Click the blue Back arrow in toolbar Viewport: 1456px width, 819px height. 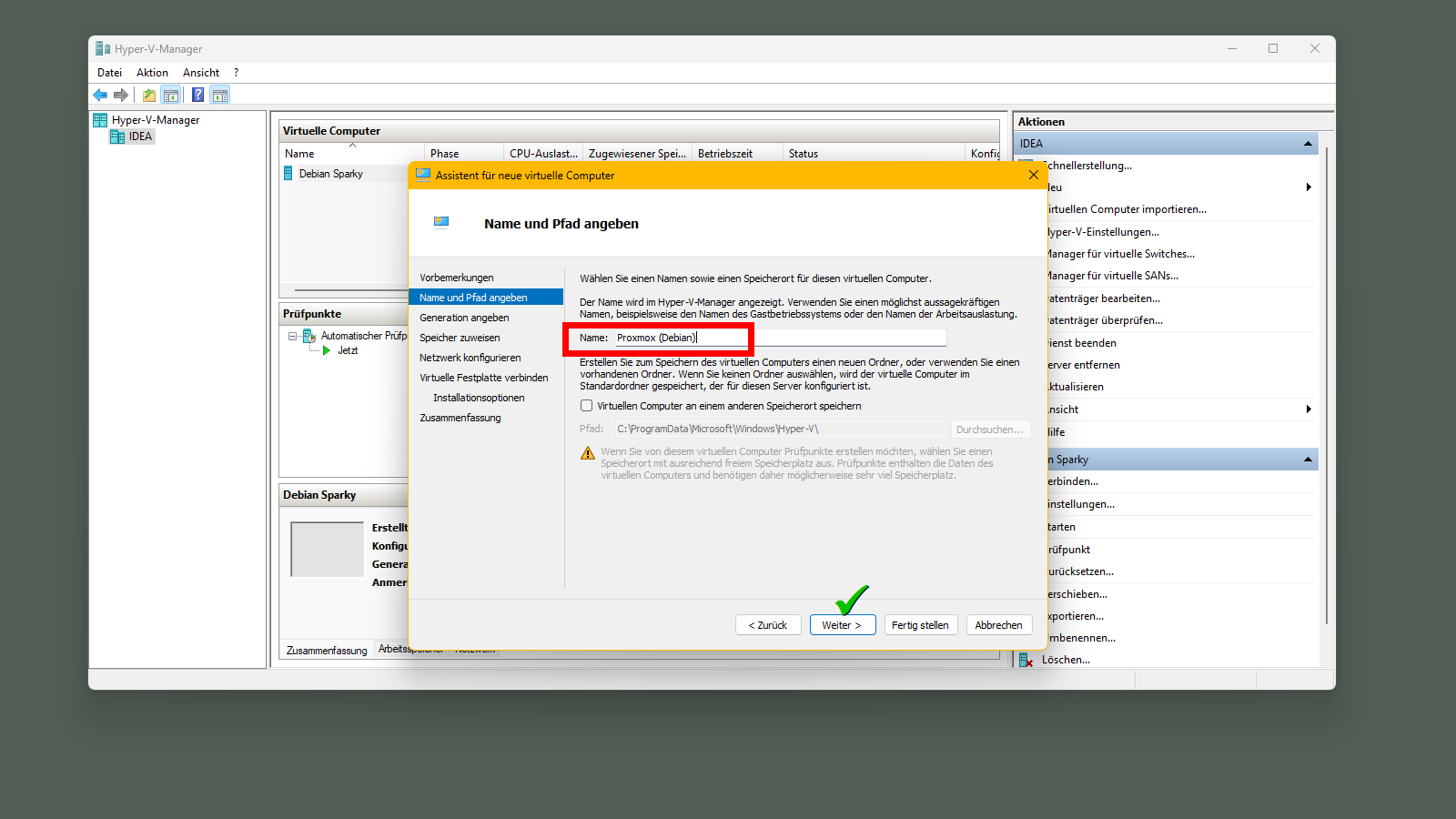pos(100,95)
